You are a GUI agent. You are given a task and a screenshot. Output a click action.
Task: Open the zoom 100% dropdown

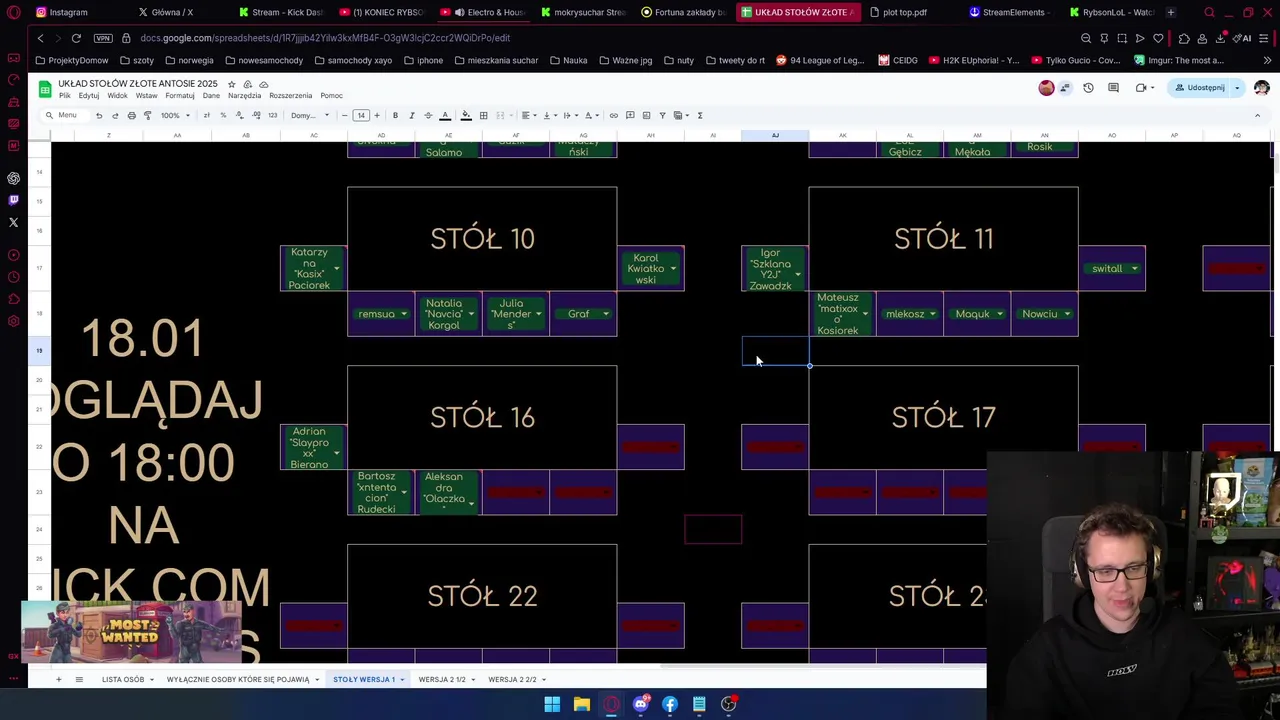175,115
